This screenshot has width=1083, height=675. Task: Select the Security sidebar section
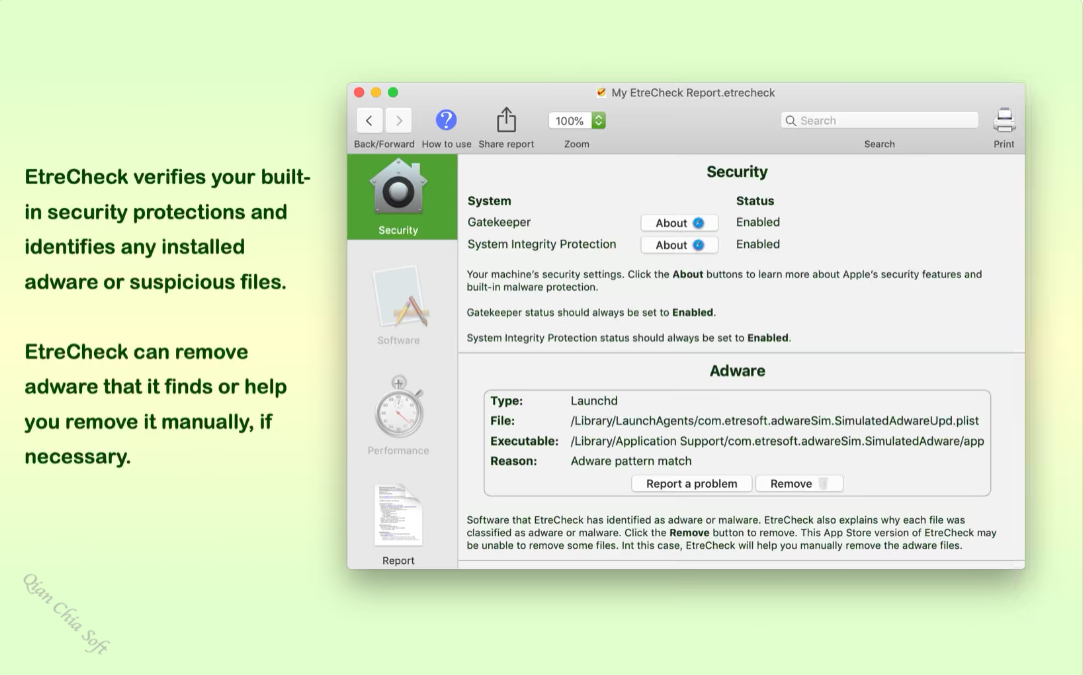[402, 197]
